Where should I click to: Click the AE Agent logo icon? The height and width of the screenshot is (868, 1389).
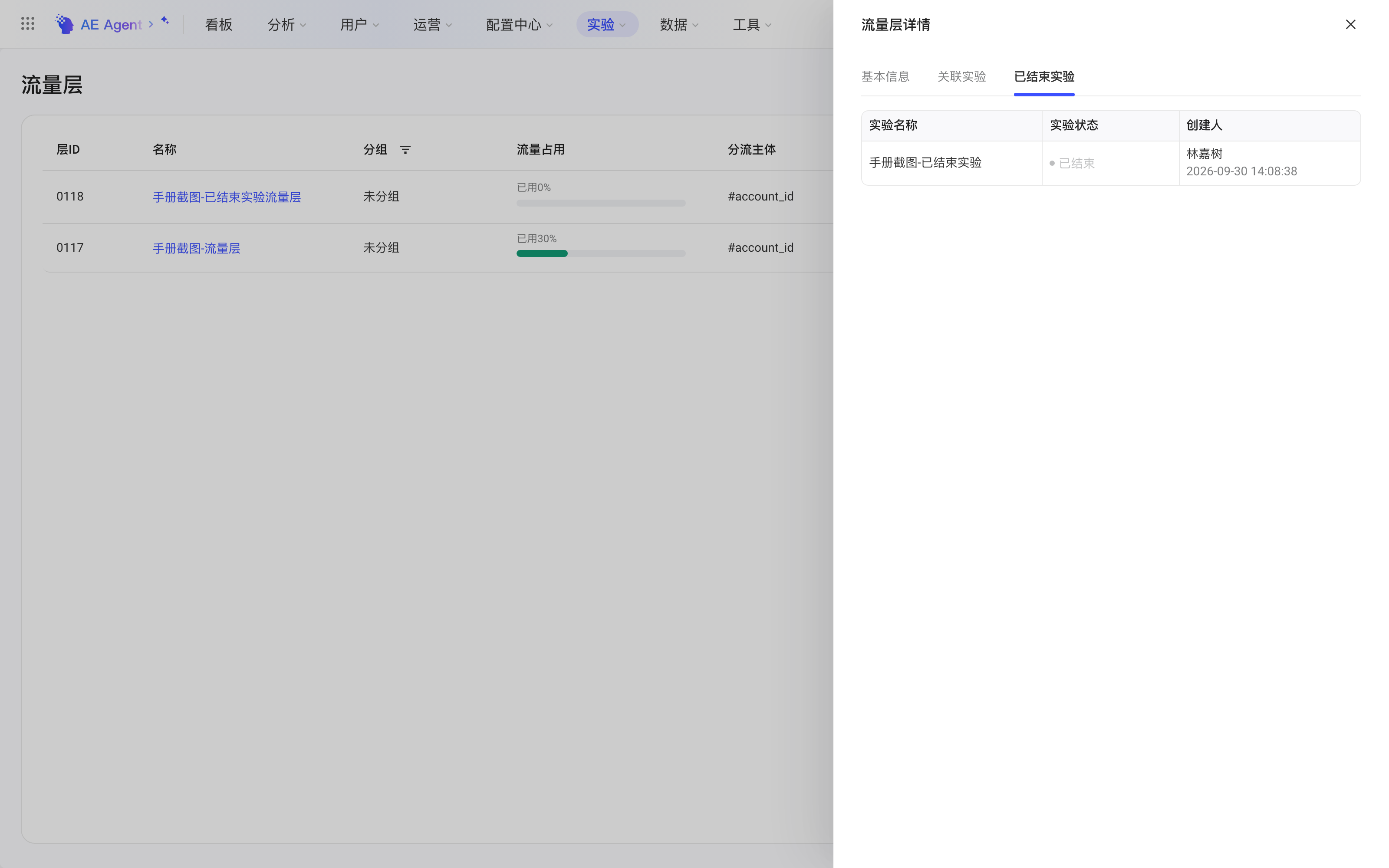[x=64, y=24]
